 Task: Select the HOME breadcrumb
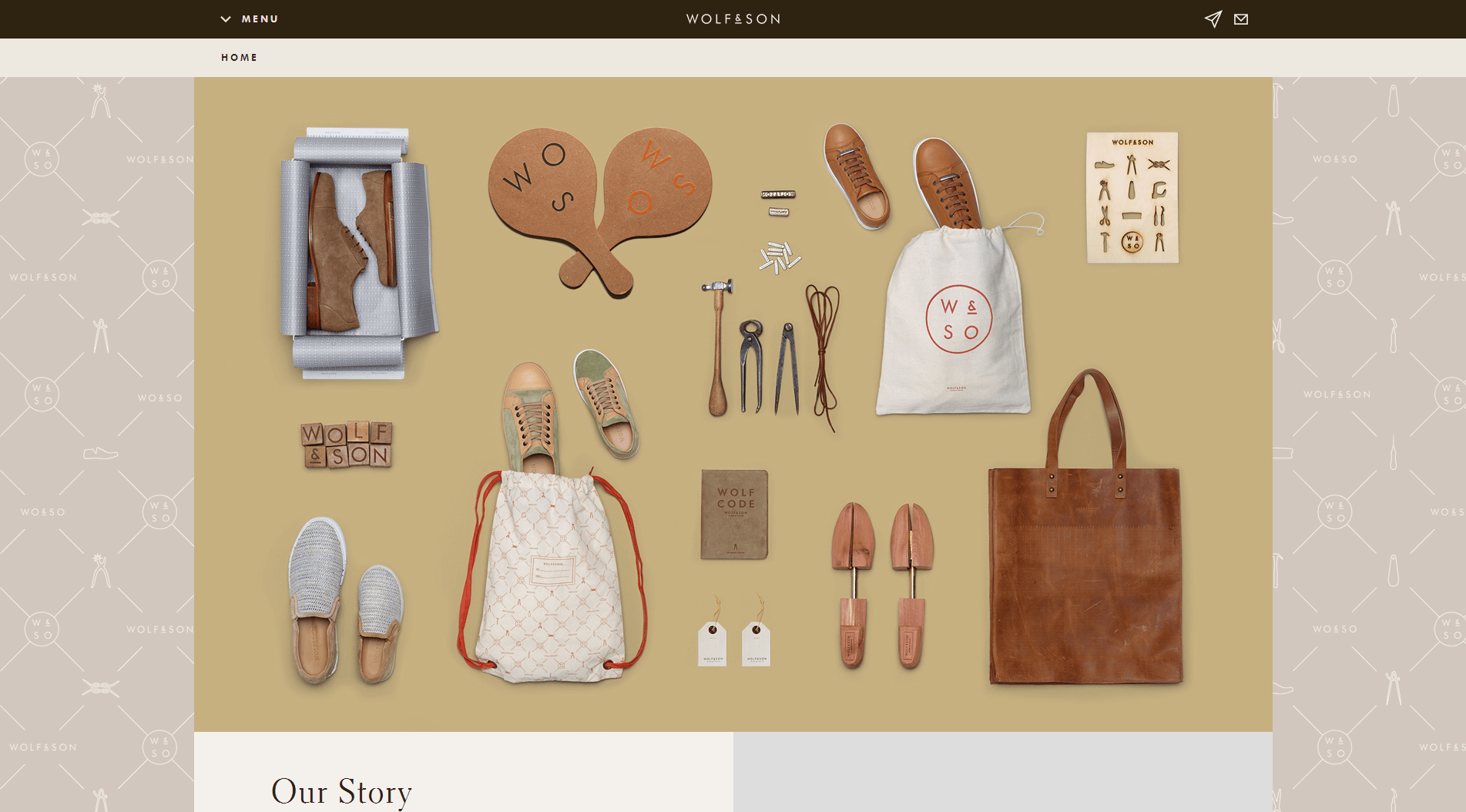[239, 58]
